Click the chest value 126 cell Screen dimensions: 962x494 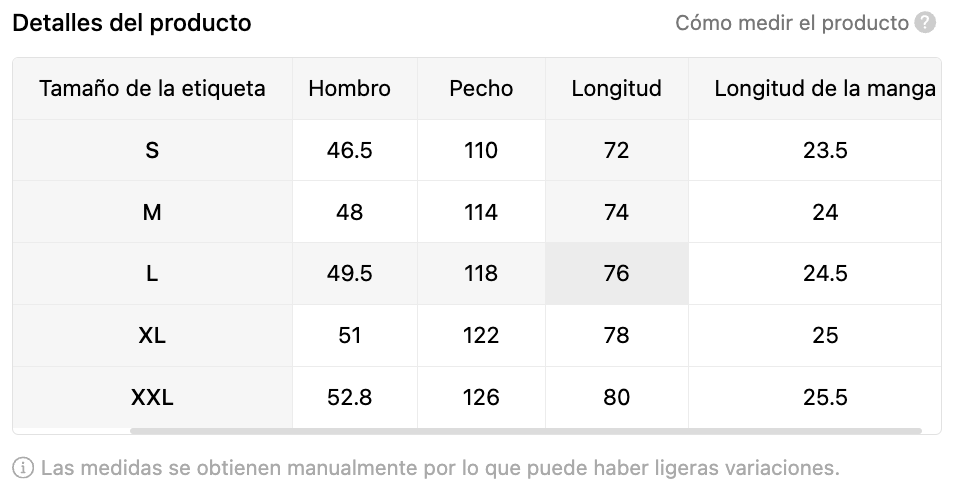click(x=481, y=398)
